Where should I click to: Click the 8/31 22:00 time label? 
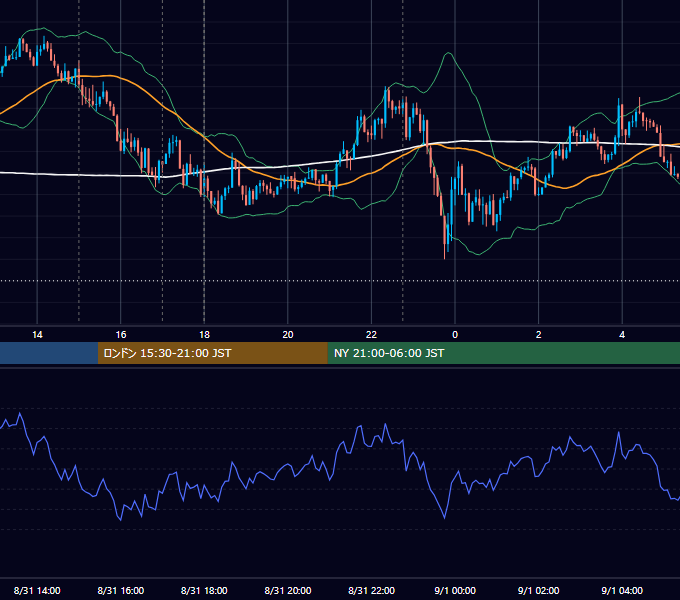coord(372,590)
